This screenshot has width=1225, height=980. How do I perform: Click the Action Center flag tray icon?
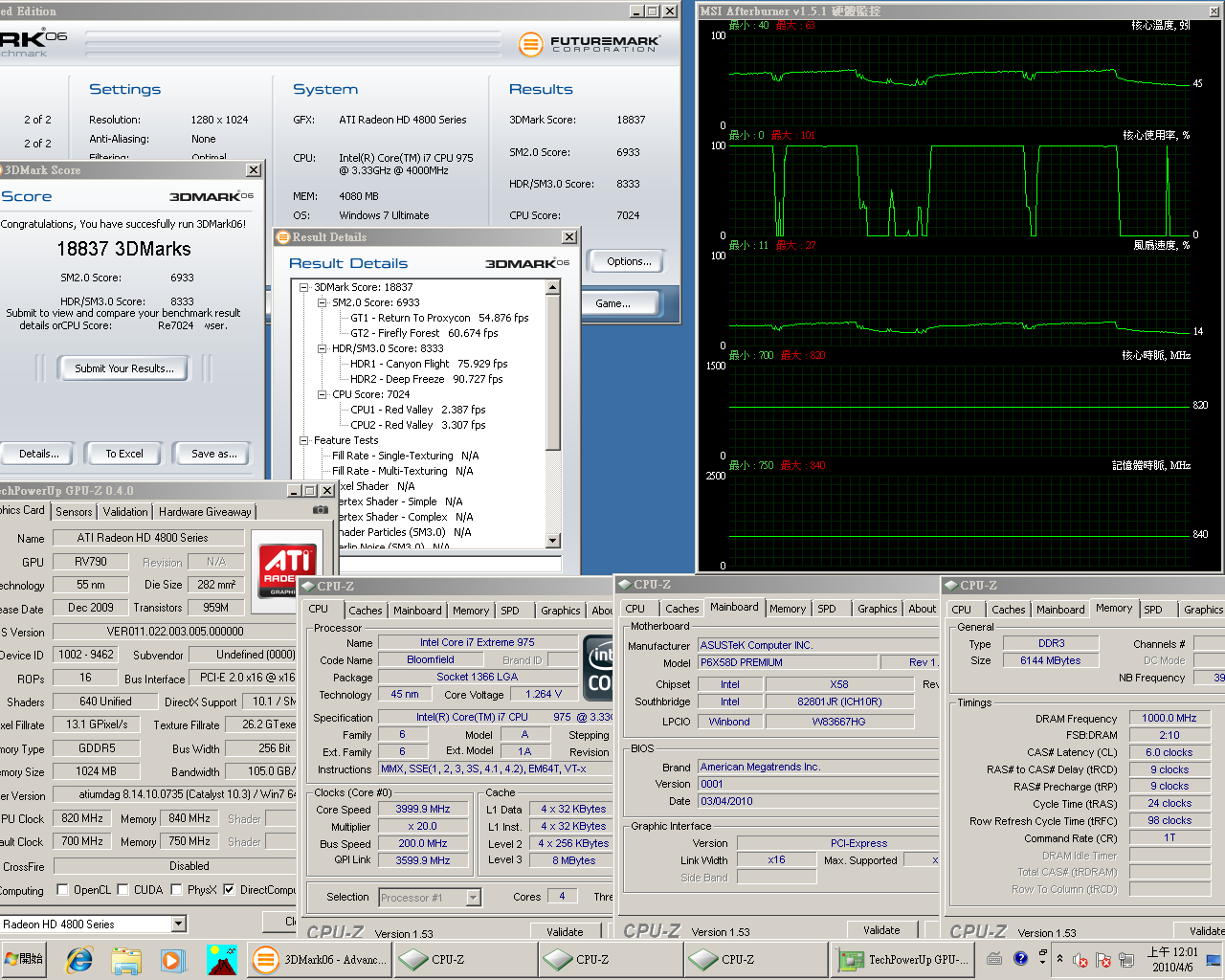point(1102,960)
